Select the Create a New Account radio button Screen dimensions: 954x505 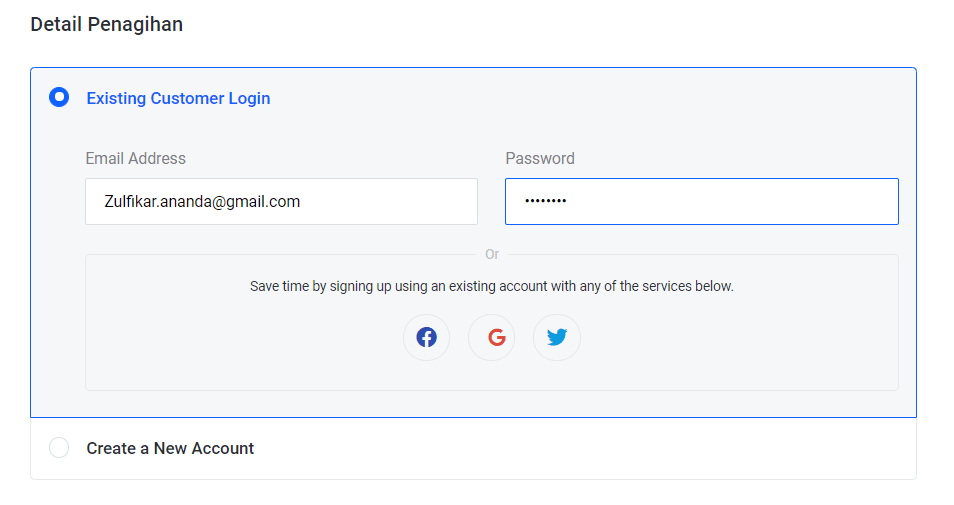59,448
